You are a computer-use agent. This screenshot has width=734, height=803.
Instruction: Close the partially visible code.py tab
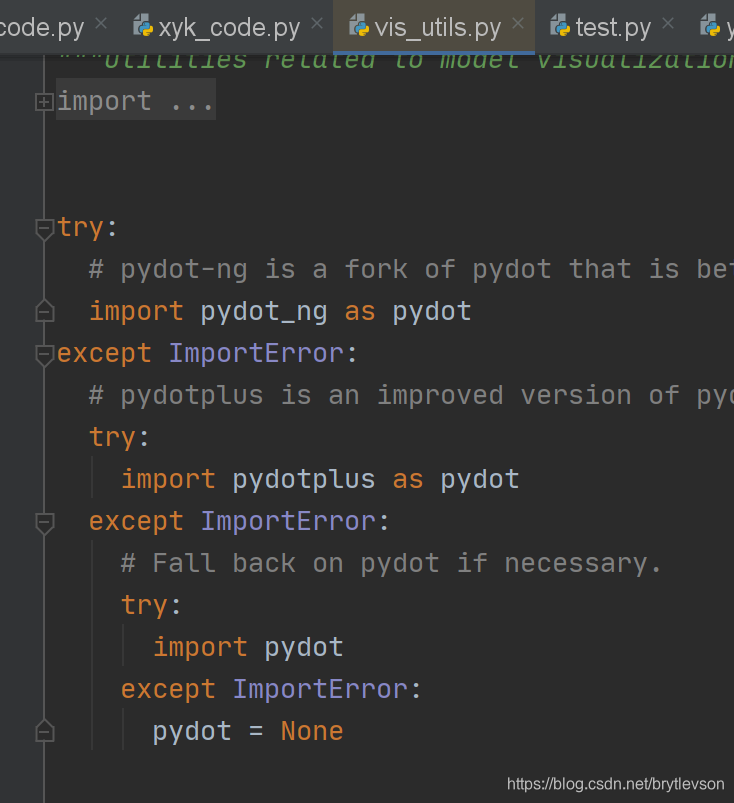coord(101,23)
